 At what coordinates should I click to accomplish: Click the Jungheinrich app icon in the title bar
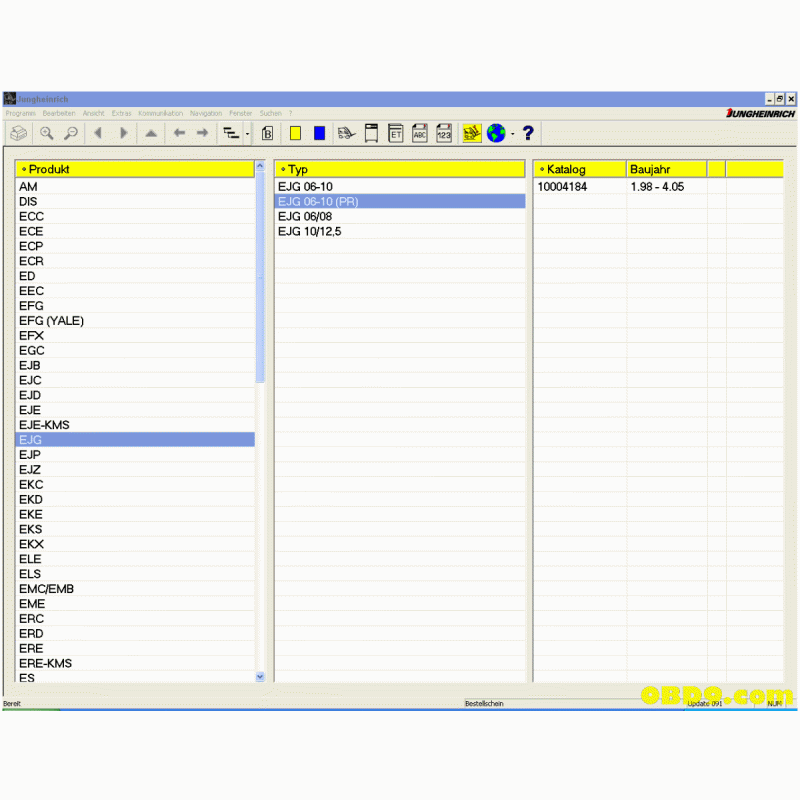(10, 98)
